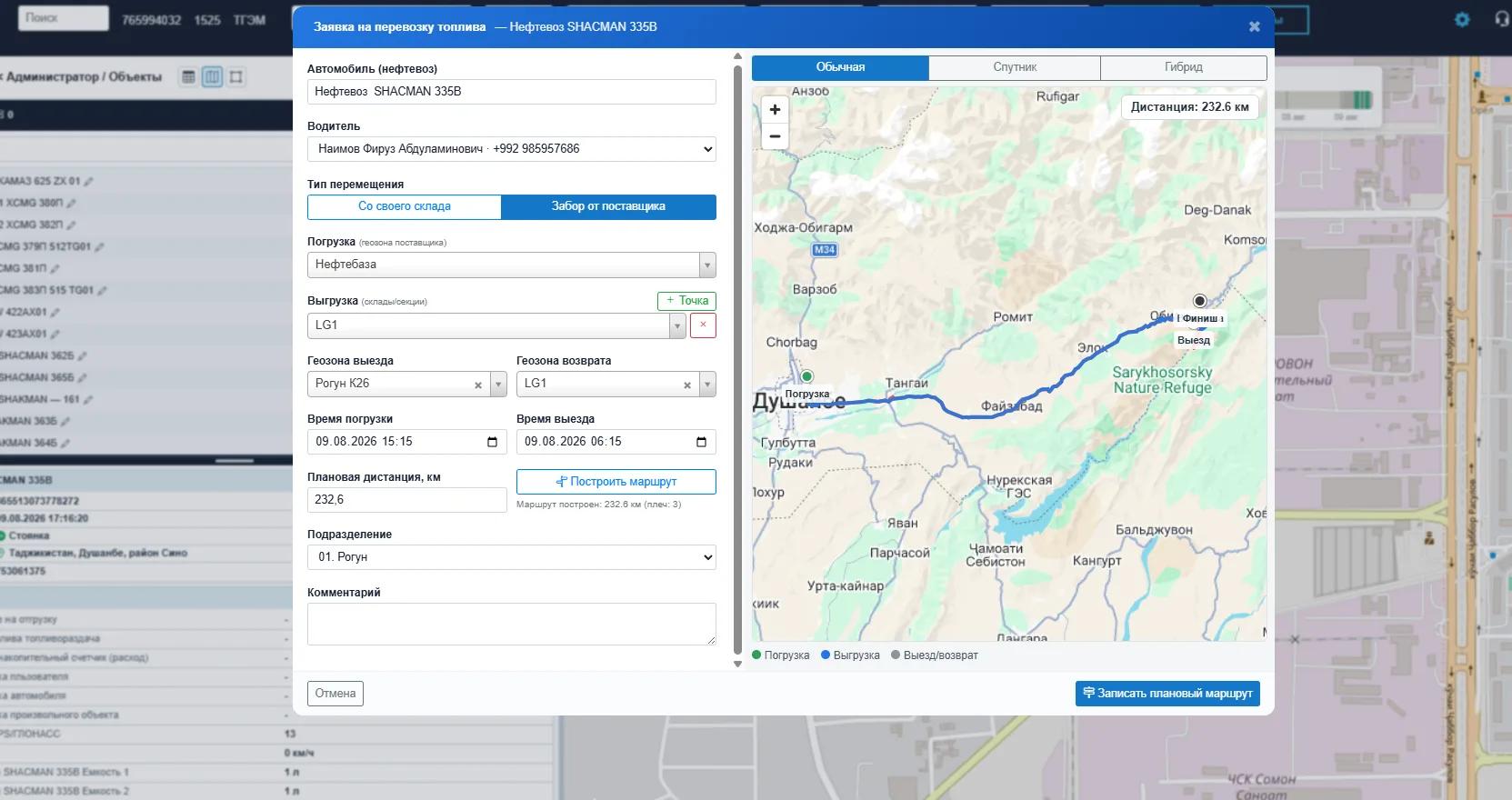This screenshot has height=800, width=1512.
Task: Open the Водитель driver dropdown
Action: tap(512, 149)
